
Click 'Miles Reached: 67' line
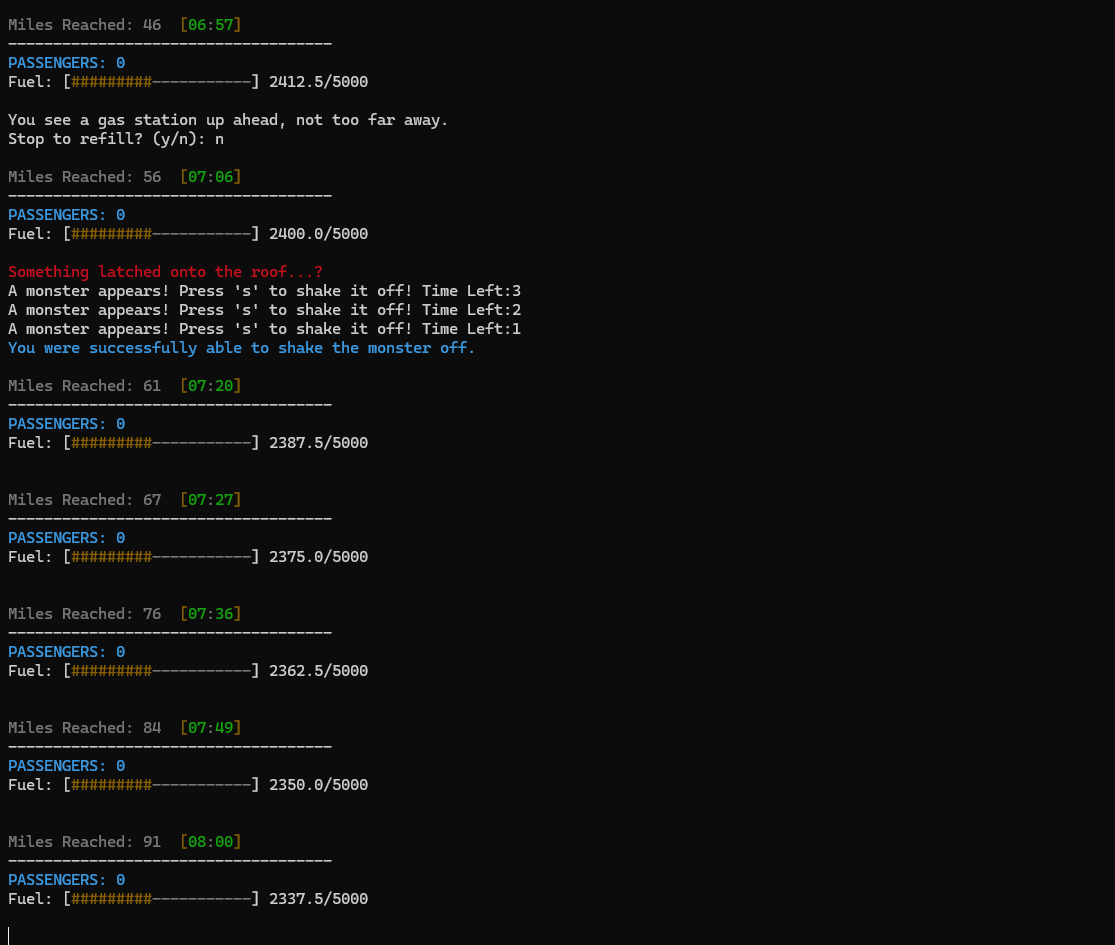(x=85, y=500)
